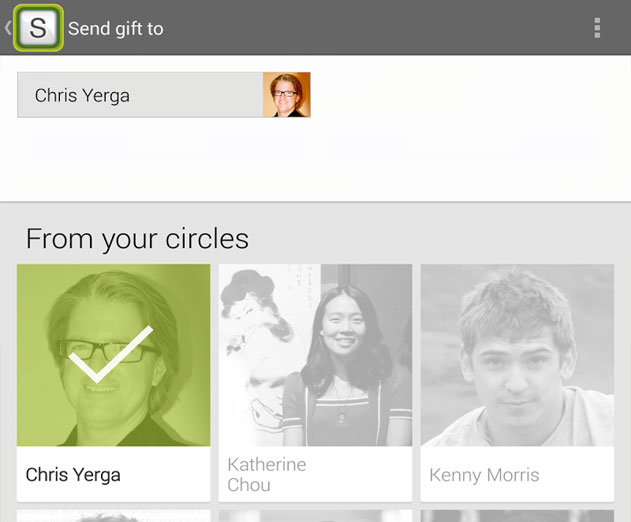Image resolution: width=631 pixels, height=522 pixels.
Task: Click the Chris Yerga name label card
Action: coord(113,474)
